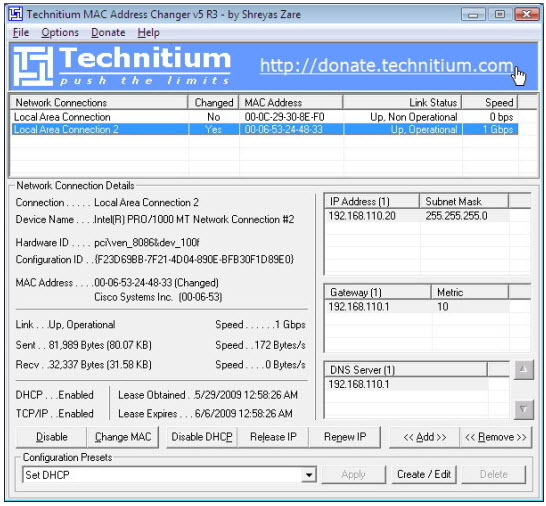546x506 pixels.
Task: Open the Set DHCP presets dropdown arrow
Action: [309, 475]
